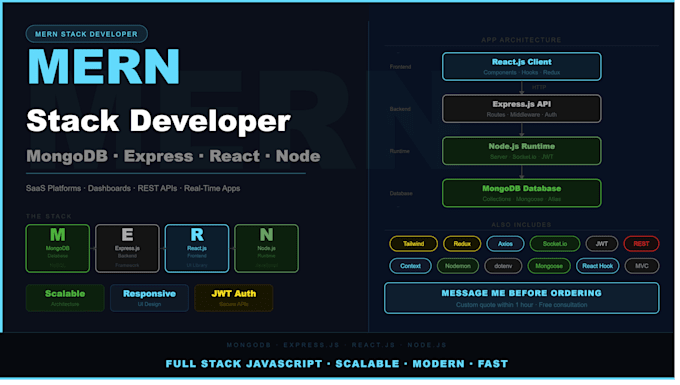Image resolution: width=680 pixels, height=385 pixels.
Task: Click the Context tag
Action: click(x=410, y=266)
